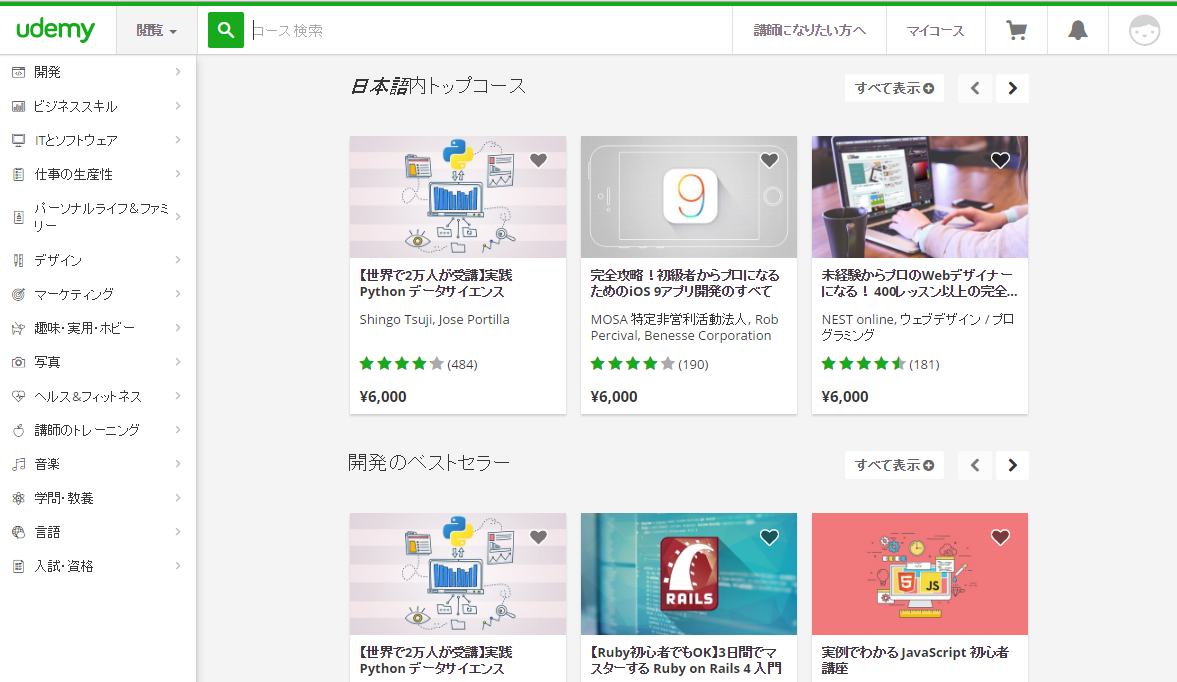Wishlist the Python course in 日本語内トップコース

click(538, 160)
